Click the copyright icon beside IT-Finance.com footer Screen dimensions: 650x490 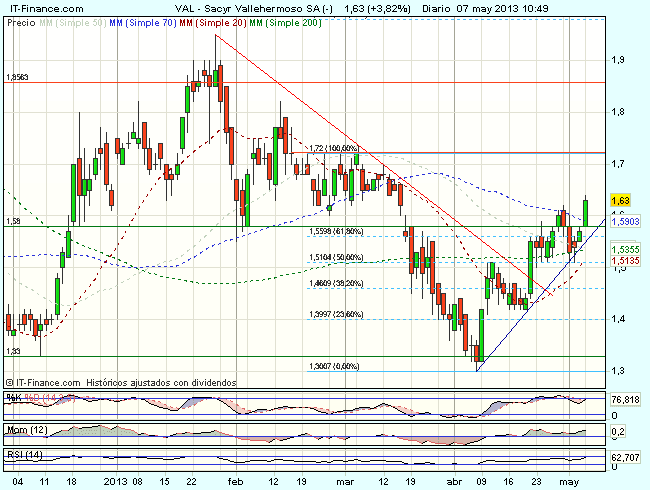pyautogui.click(x=9, y=382)
